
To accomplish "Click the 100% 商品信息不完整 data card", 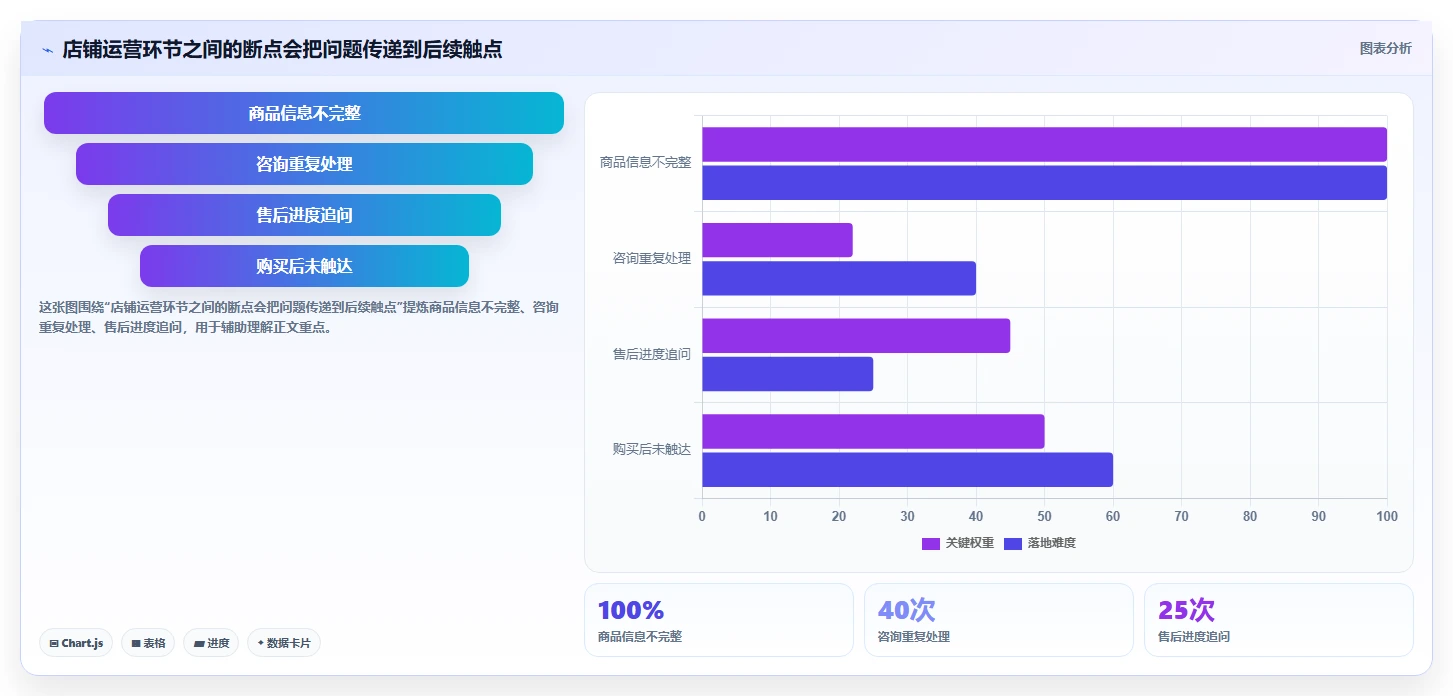I will 719,620.
